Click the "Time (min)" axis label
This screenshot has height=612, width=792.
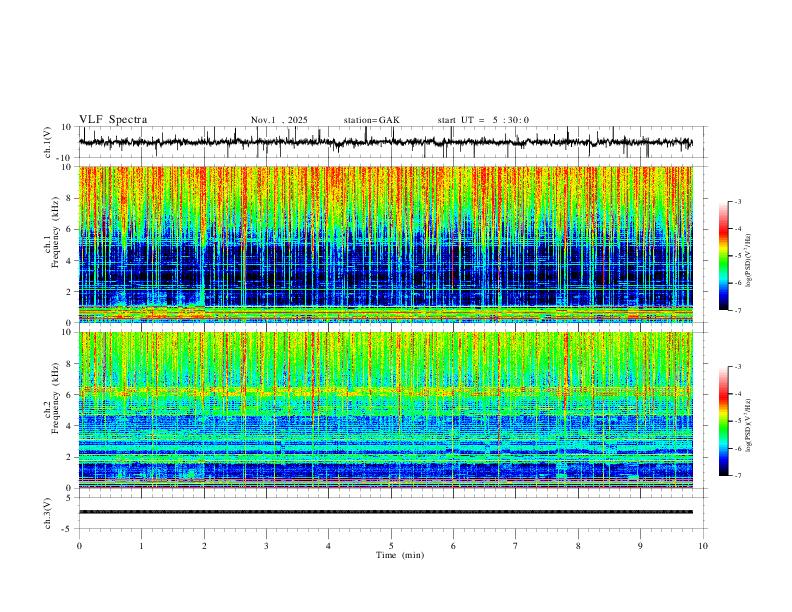[400, 555]
